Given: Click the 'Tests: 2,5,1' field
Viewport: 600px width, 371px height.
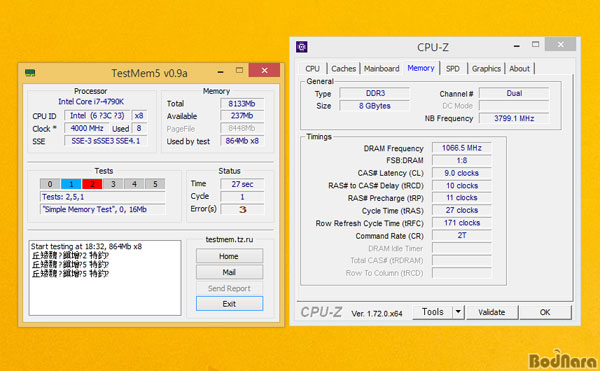Looking at the screenshot, I should click(x=103, y=197).
